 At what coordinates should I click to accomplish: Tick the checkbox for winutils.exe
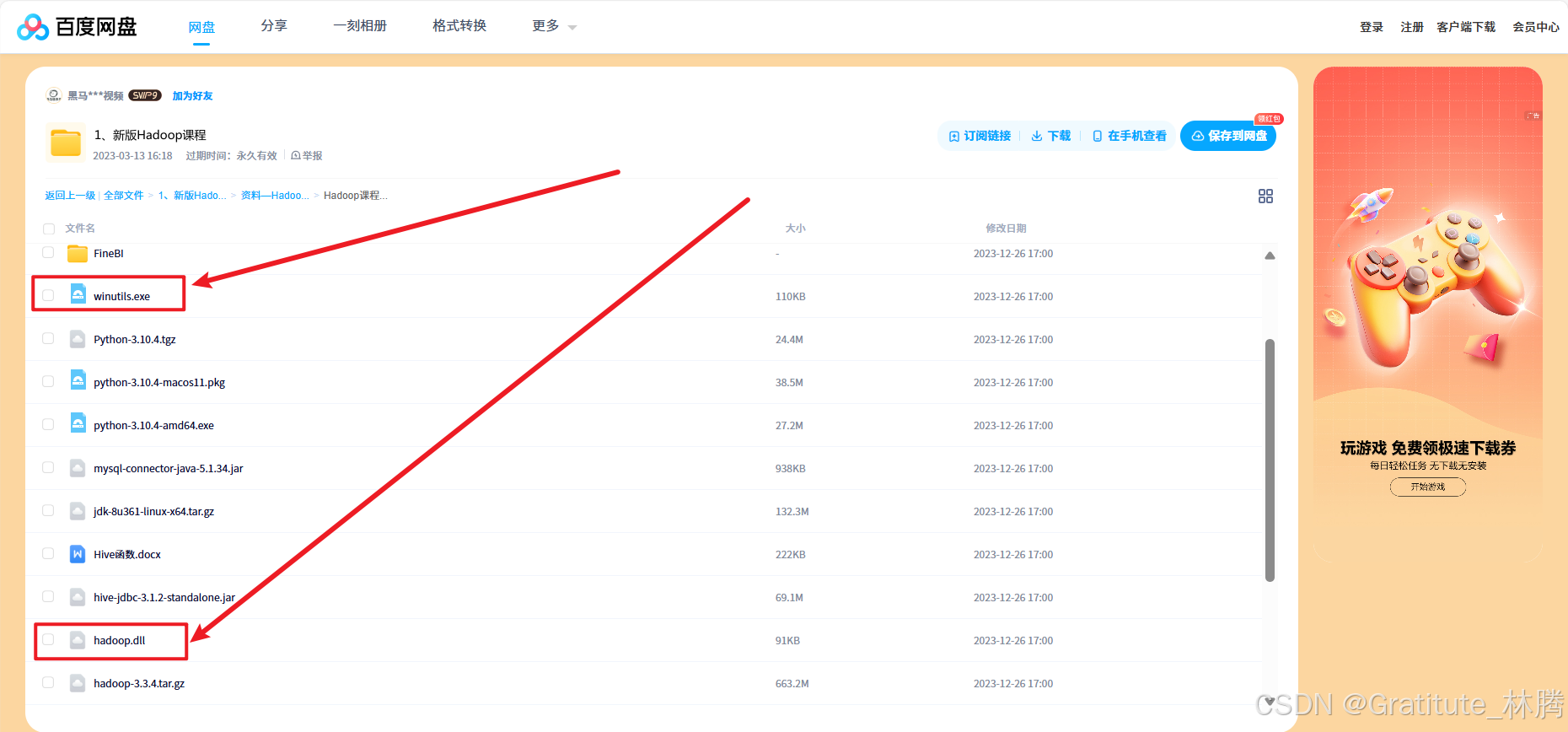pyautogui.click(x=48, y=295)
